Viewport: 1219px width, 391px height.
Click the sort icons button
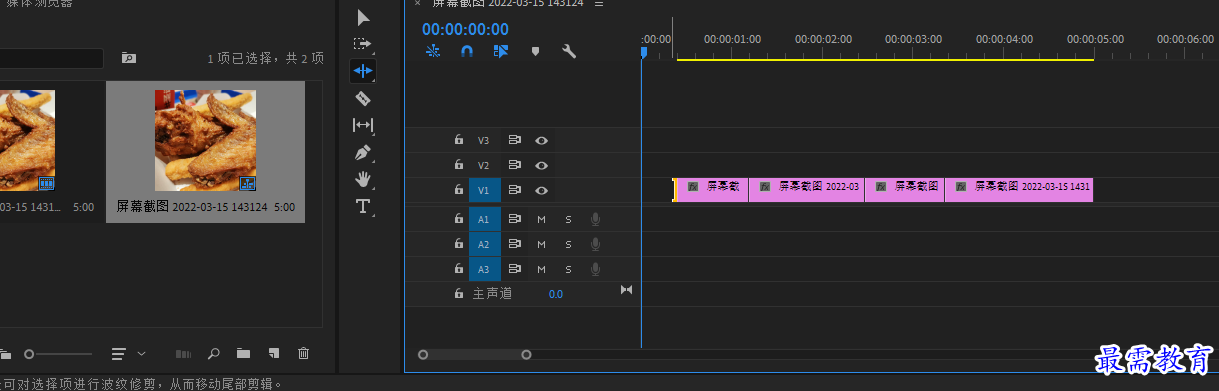[x=119, y=354]
